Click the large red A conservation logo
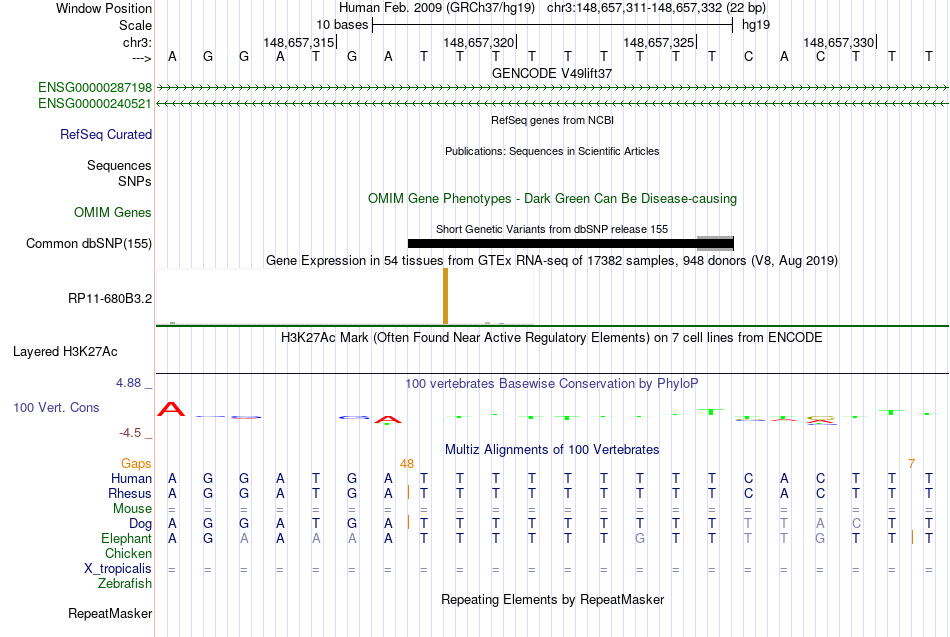The image size is (950, 637). coord(171,409)
